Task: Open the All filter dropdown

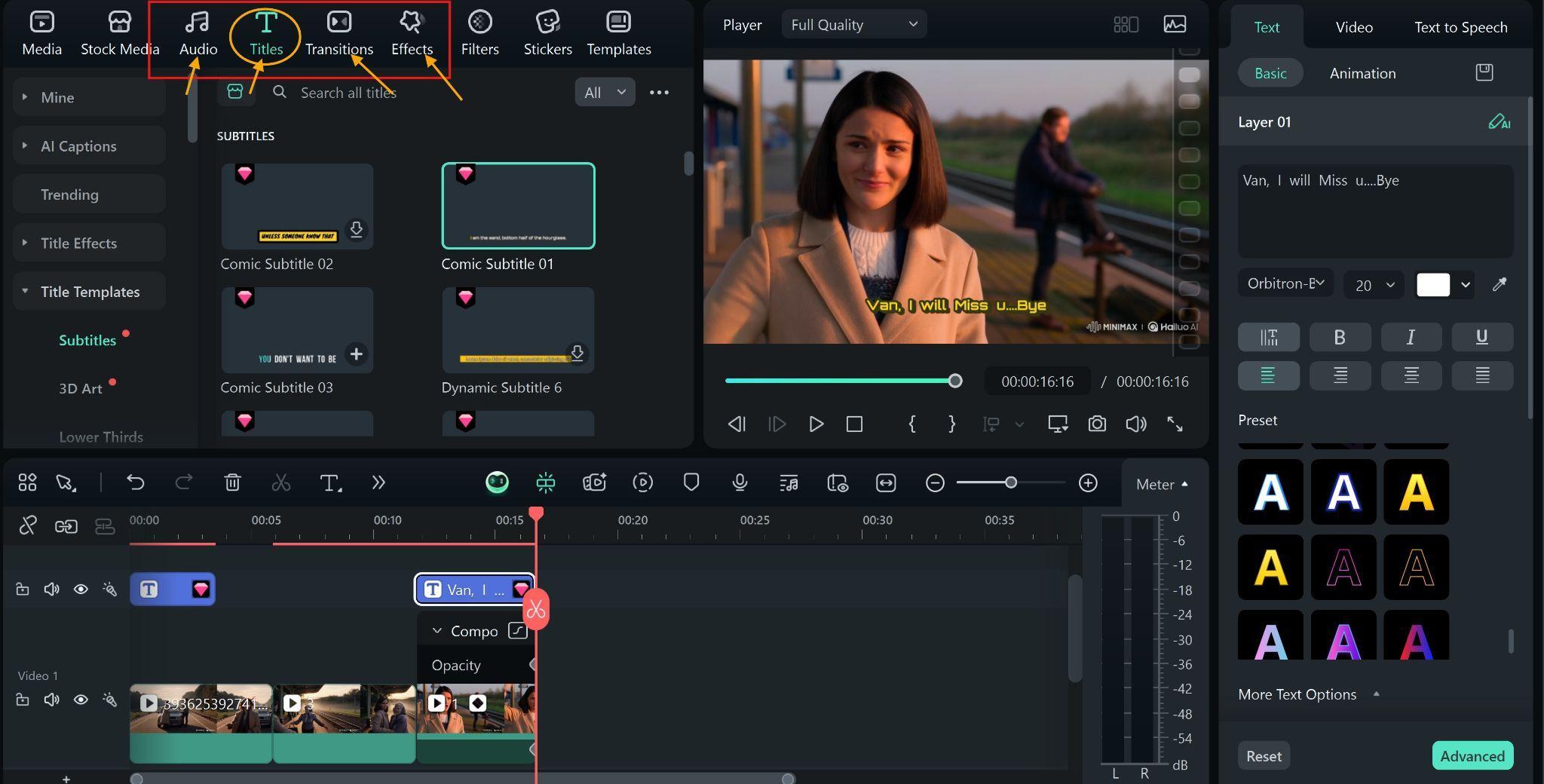Action: pyautogui.click(x=605, y=92)
